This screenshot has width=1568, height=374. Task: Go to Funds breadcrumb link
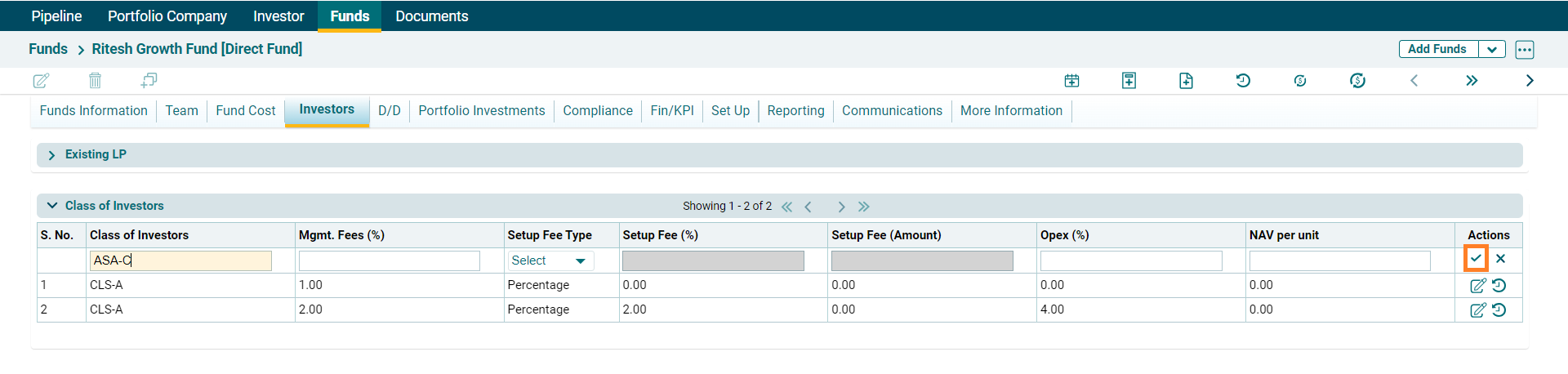point(48,49)
